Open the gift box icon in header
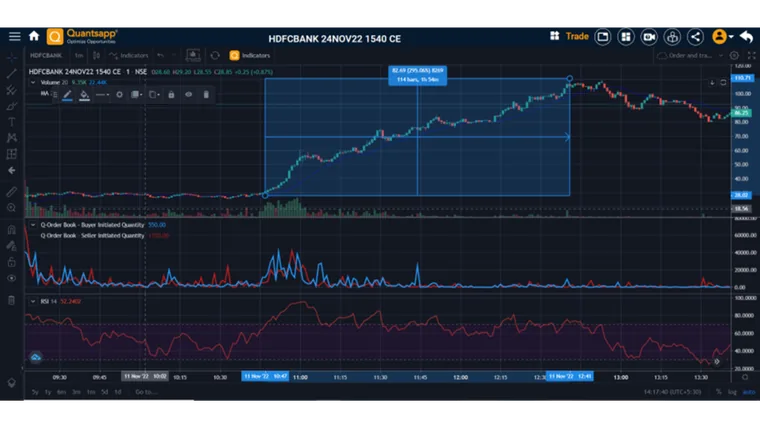The height and width of the screenshot is (428, 760). (672, 37)
